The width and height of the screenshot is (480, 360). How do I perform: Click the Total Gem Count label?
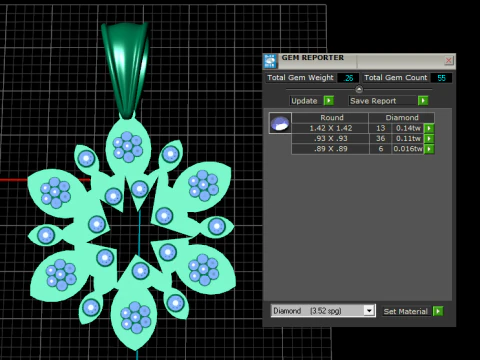click(396, 78)
